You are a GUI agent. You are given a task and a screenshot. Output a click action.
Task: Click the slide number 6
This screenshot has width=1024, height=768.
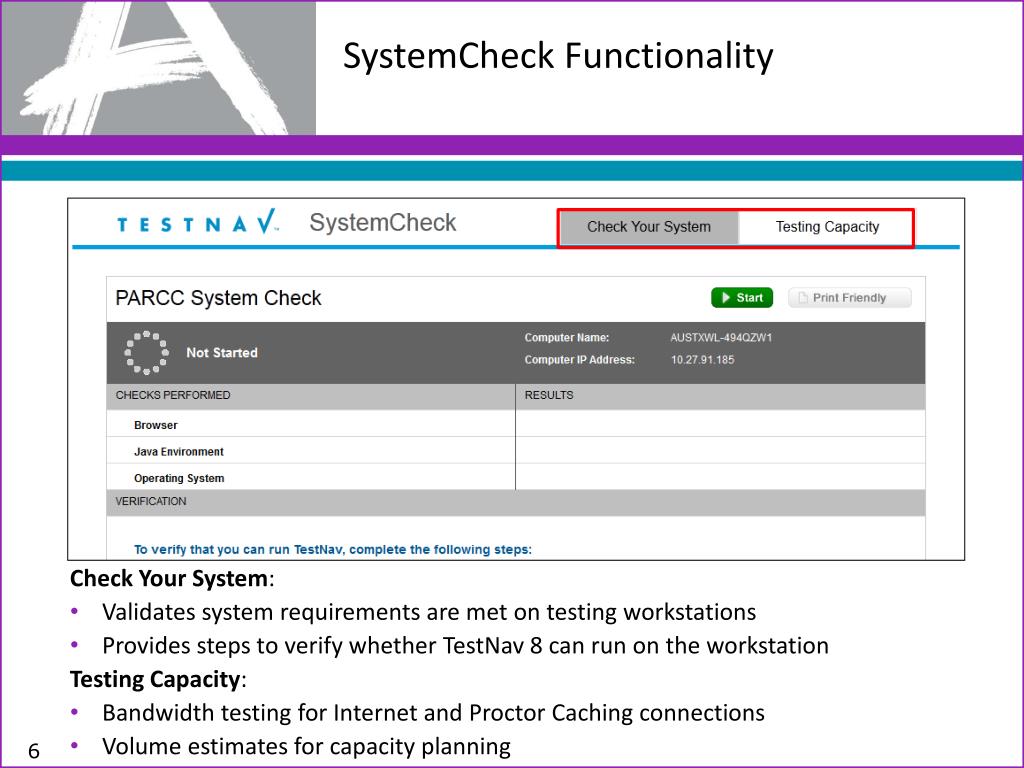click(x=34, y=751)
